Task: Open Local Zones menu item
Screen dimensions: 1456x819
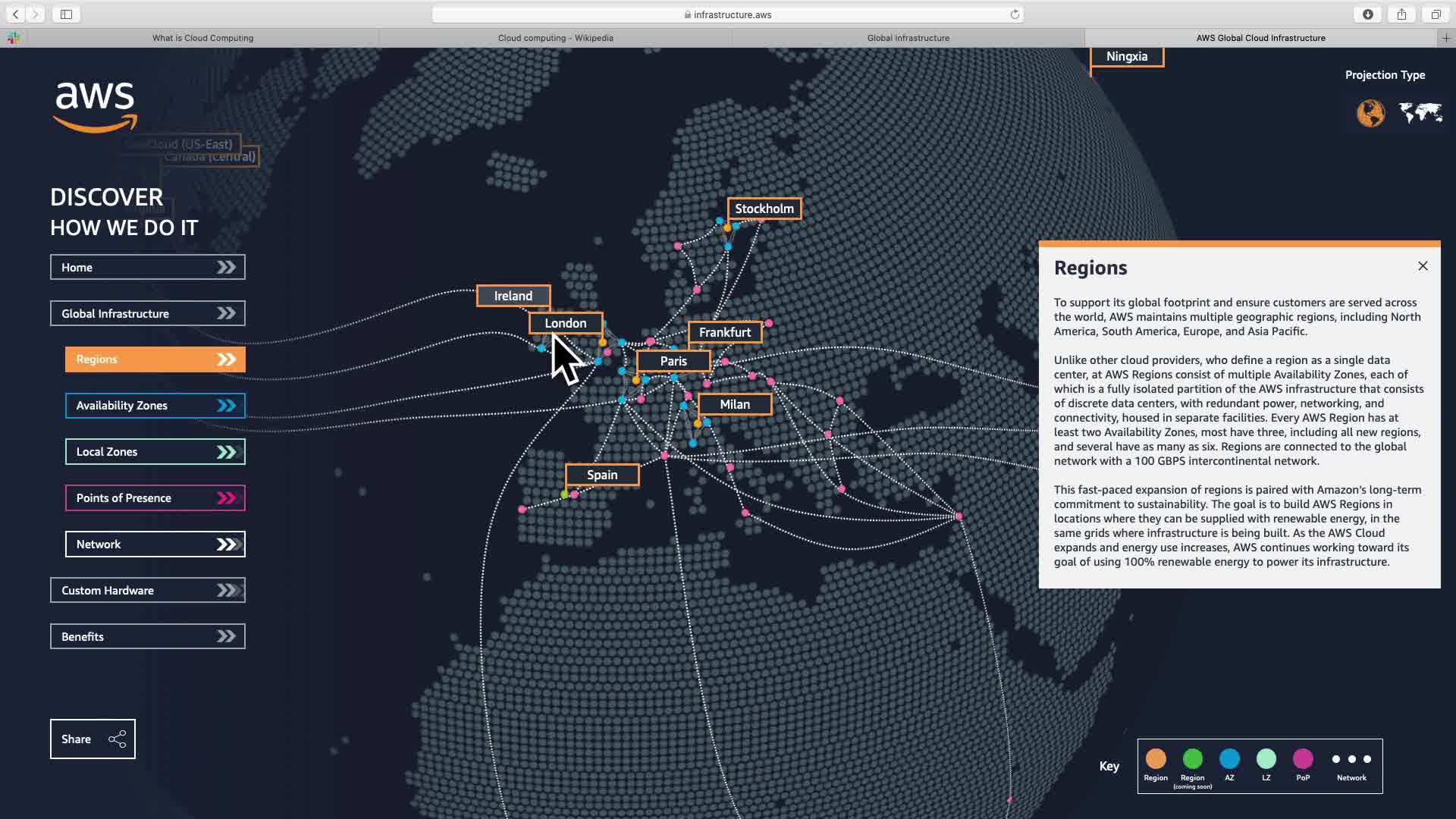Action: coord(155,452)
